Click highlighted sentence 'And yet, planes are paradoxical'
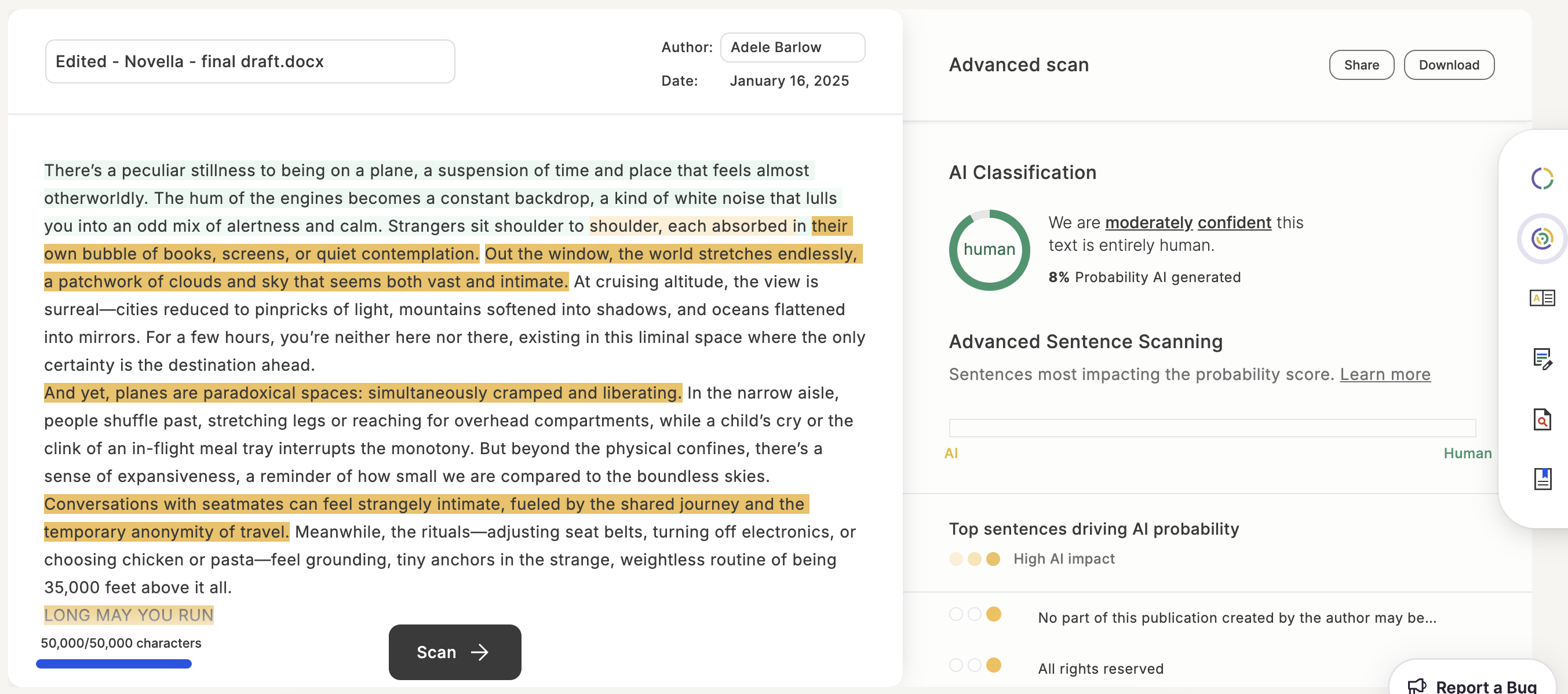Image resolution: width=1568 pixels, height=694 pixels. (x=363, y=393)
